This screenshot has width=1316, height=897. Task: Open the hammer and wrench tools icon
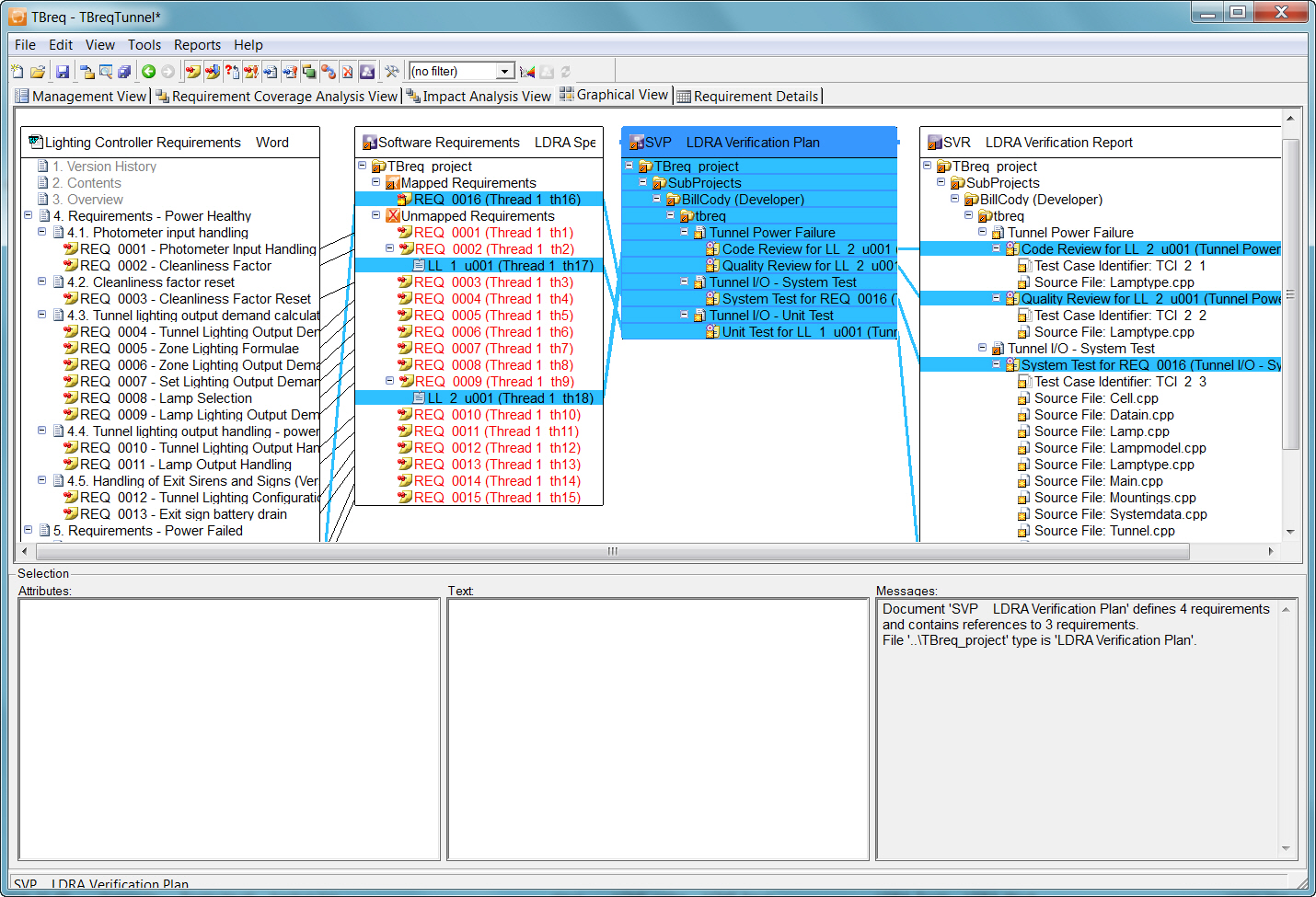392,72
